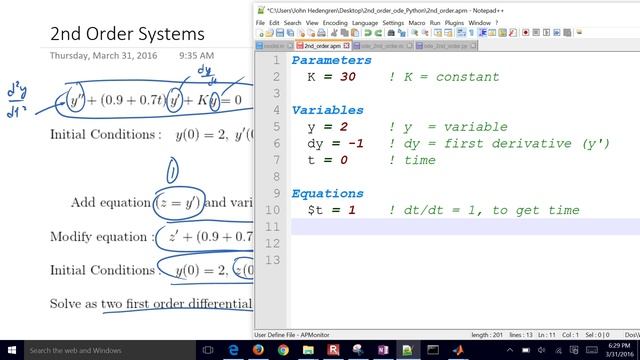Toggle synchronize vertical scrolling

coord(438,33)
